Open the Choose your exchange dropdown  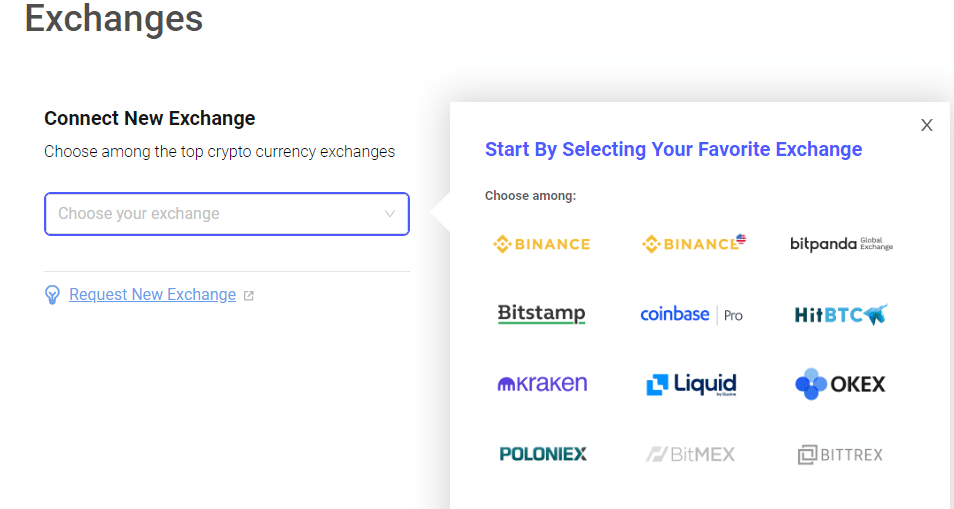tap(227, 214)
